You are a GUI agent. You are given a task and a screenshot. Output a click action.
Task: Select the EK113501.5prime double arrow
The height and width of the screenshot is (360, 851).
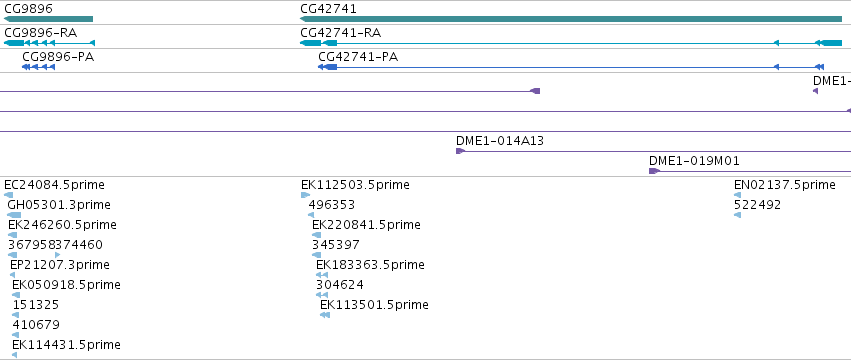pyautogui.click(x=325, y=315)
